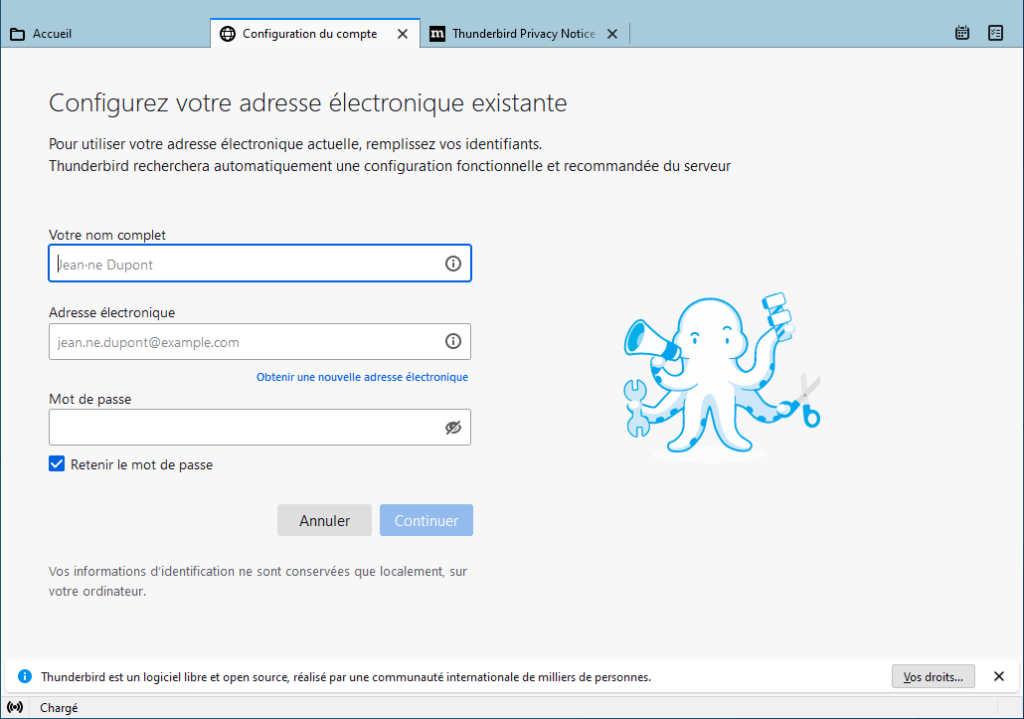
Task: Click the folder icon on Accueil tab
Action: tap(18, 34)
